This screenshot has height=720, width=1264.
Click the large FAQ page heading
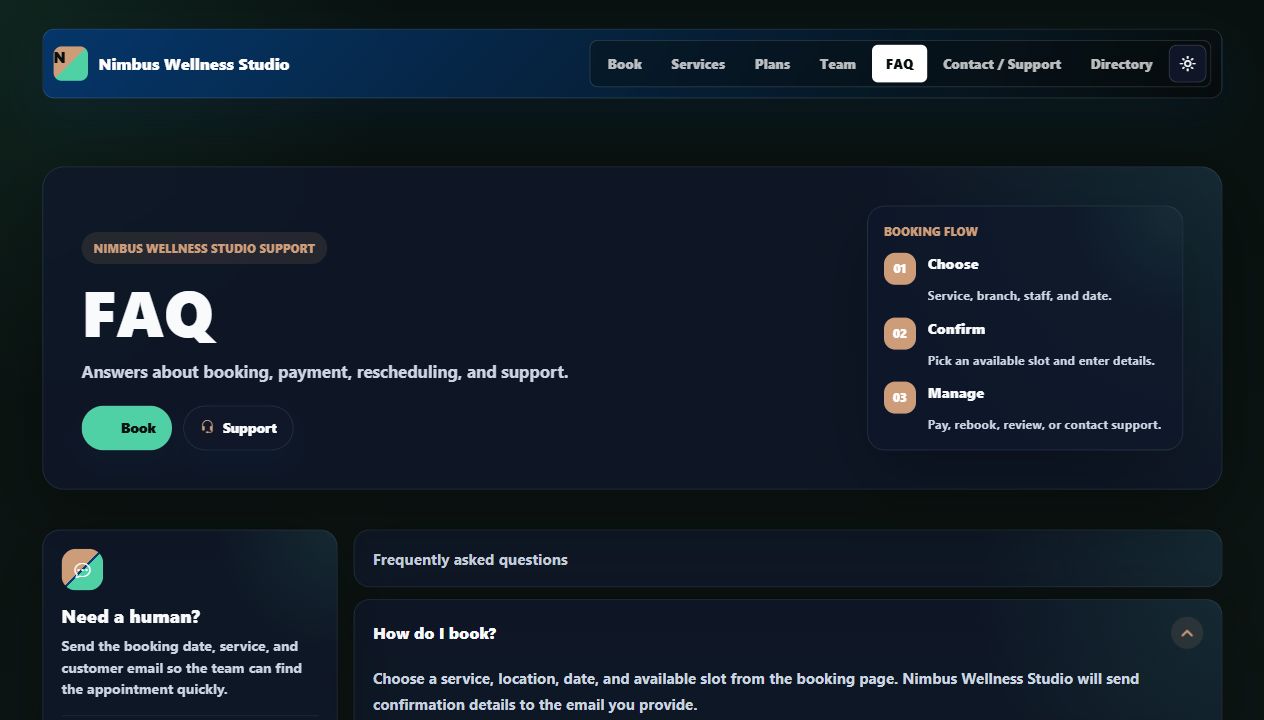pos(148,315)
